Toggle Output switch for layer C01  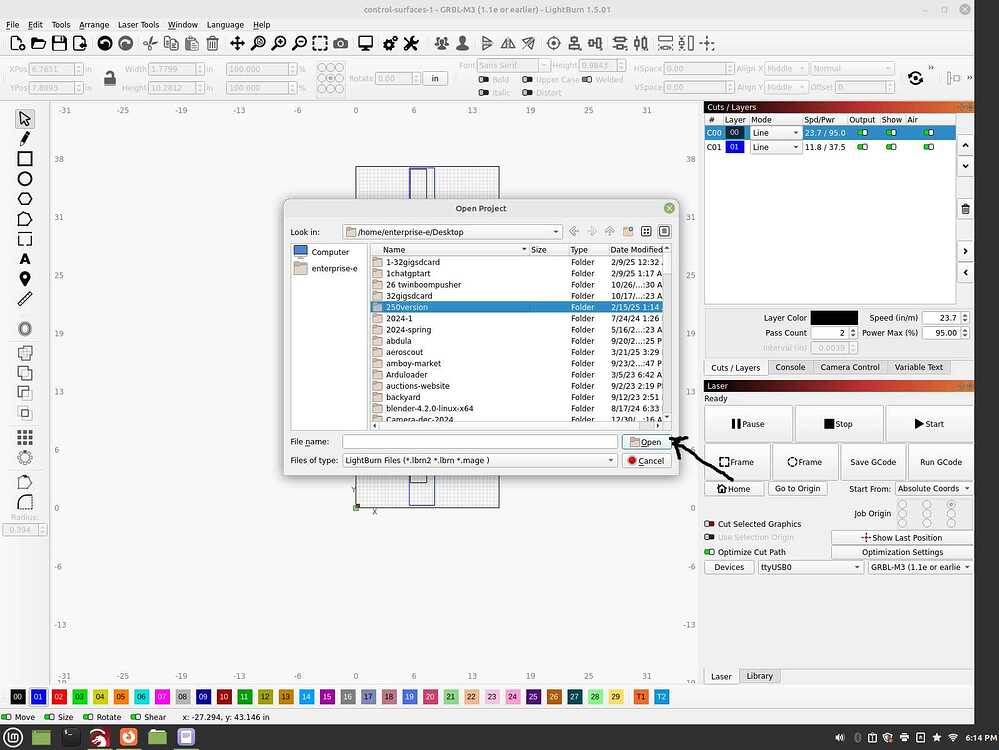click(x=862, y=147)
